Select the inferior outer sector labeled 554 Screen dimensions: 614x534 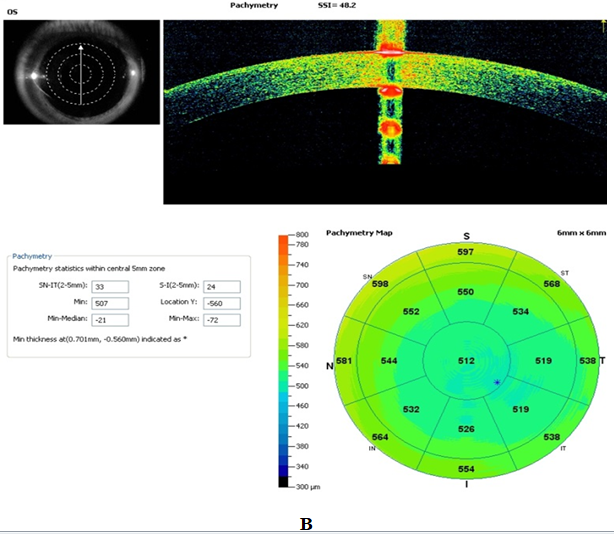pyautogui.click(x=465, y=469)
